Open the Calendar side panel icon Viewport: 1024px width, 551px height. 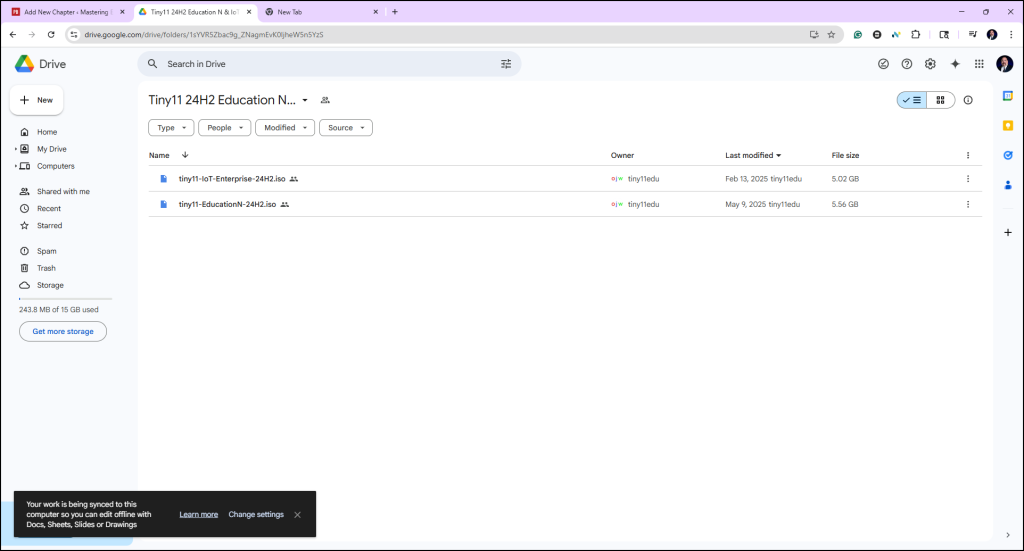tap(1008, 96)
